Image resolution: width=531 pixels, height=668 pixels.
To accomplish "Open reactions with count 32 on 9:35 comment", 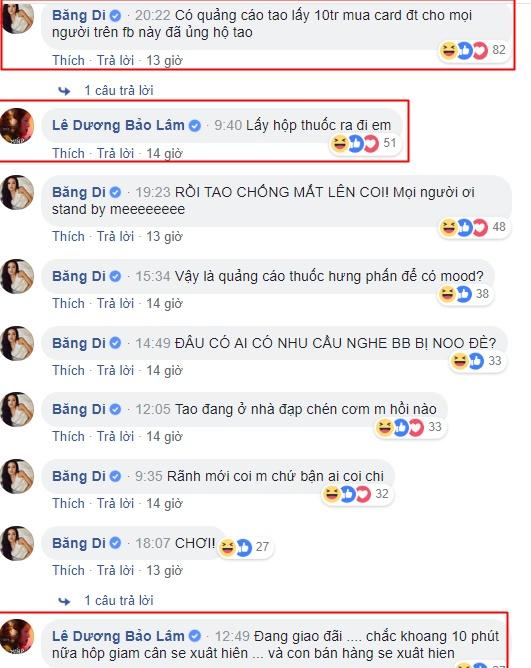I will (356, 494).
